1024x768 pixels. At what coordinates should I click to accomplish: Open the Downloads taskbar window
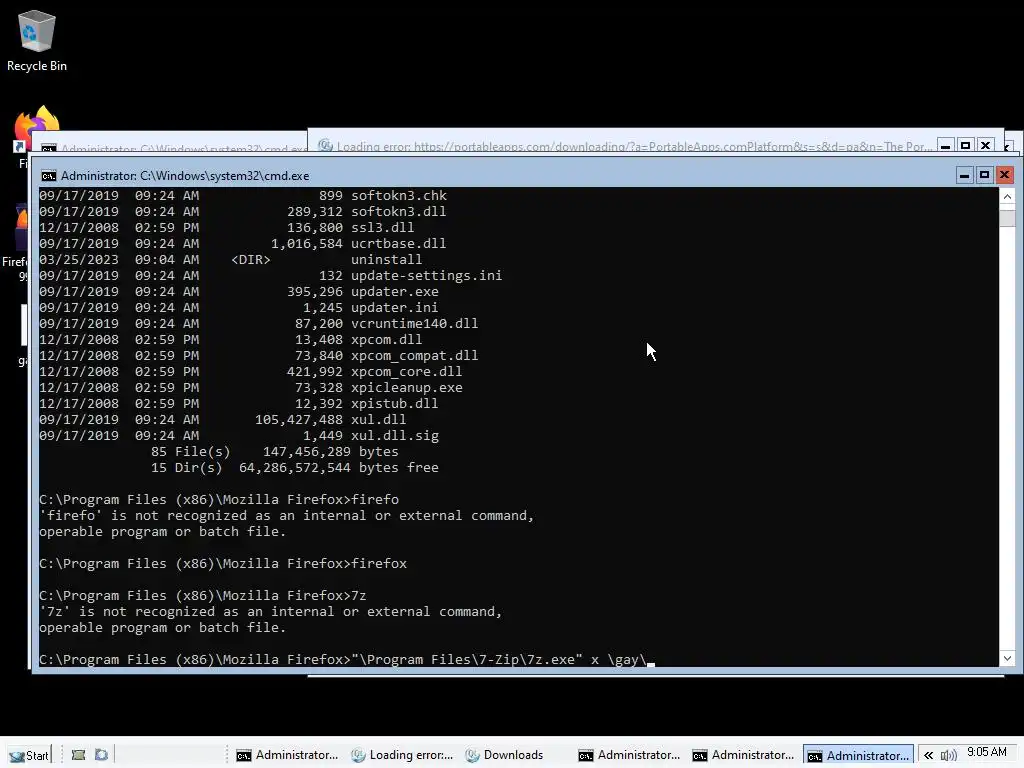tap(504, 755)
